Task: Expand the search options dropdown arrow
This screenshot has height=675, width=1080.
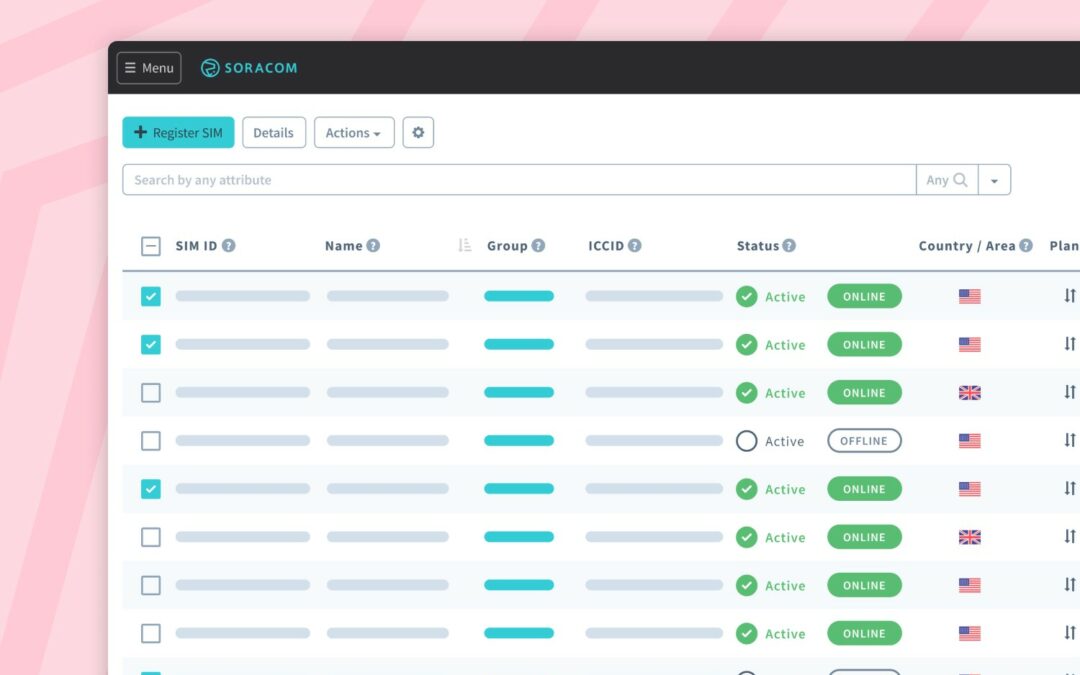Action: tap(994, 180)
